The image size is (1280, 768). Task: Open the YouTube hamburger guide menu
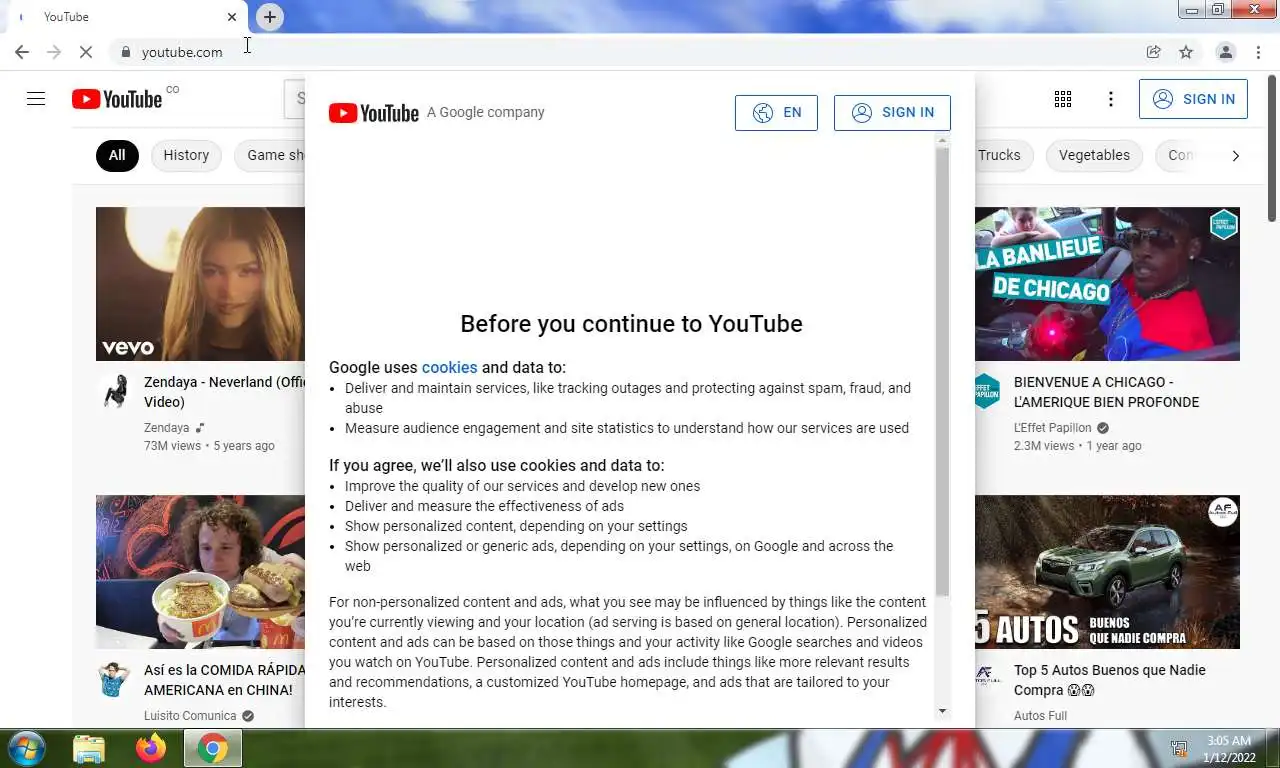[36, 99]
